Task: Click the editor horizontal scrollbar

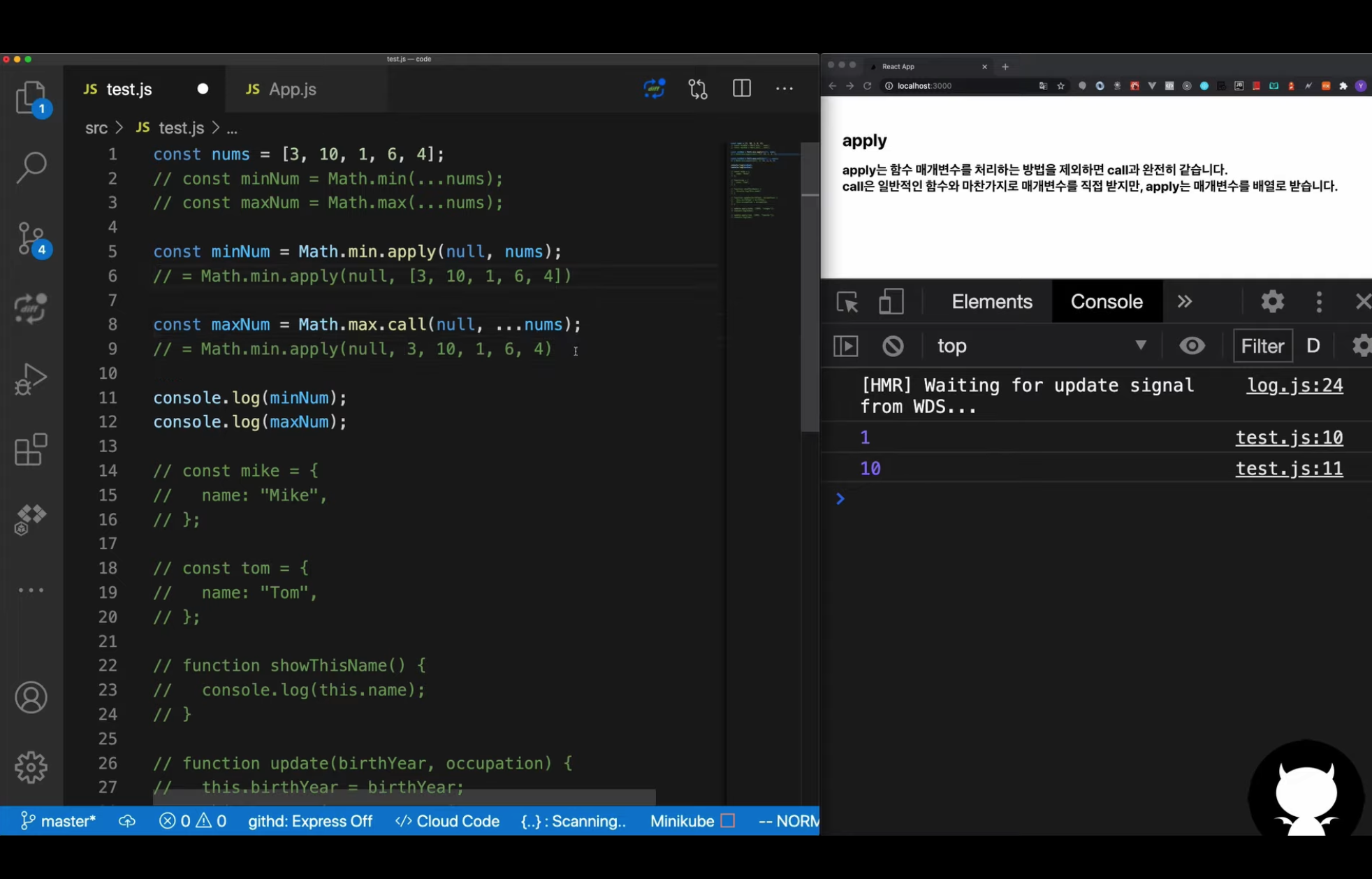Action: pyautogui.click(x=404, y=797)
